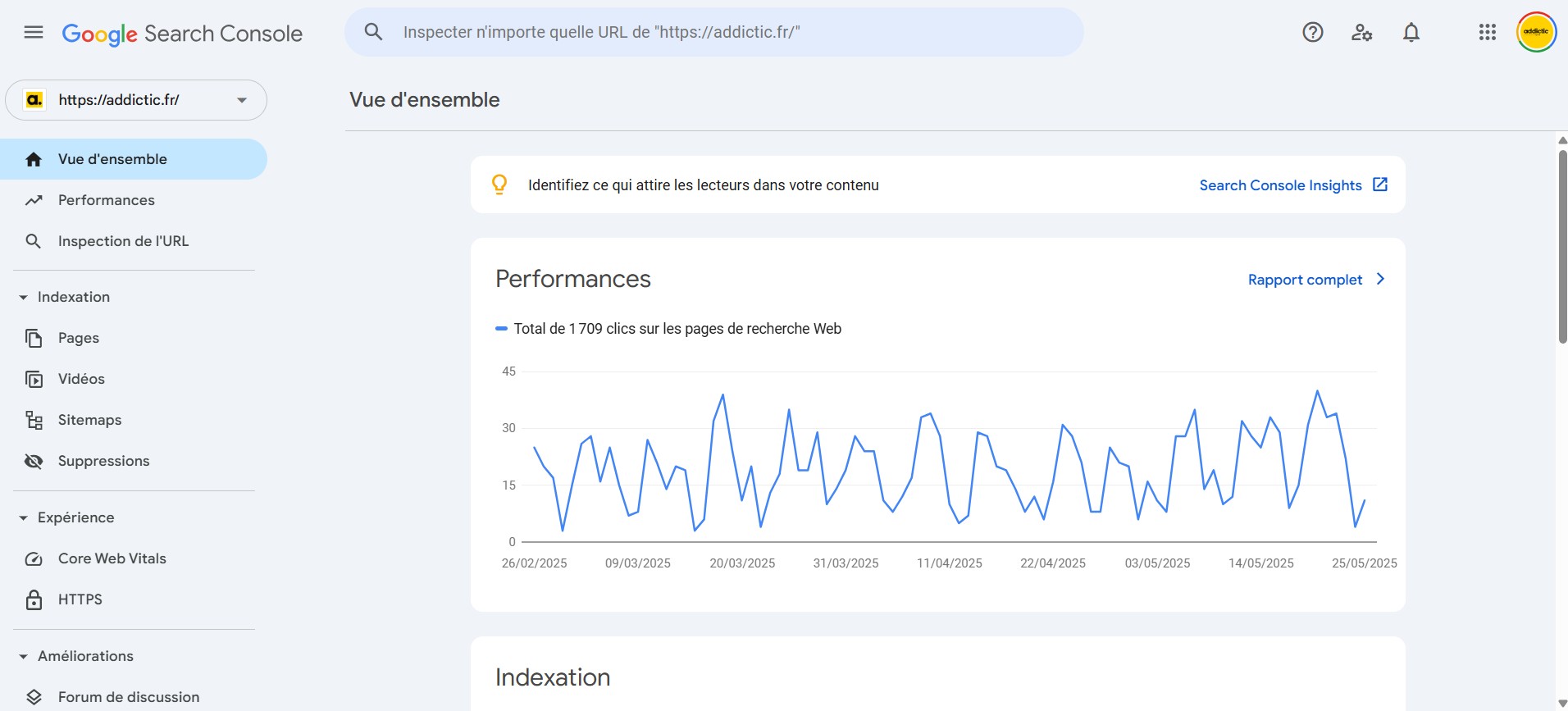Screen dimensions: 1568x711
Task: Click the https://addictic.fr/ property name
Action: pyautogui.click(x=119, y=100)
